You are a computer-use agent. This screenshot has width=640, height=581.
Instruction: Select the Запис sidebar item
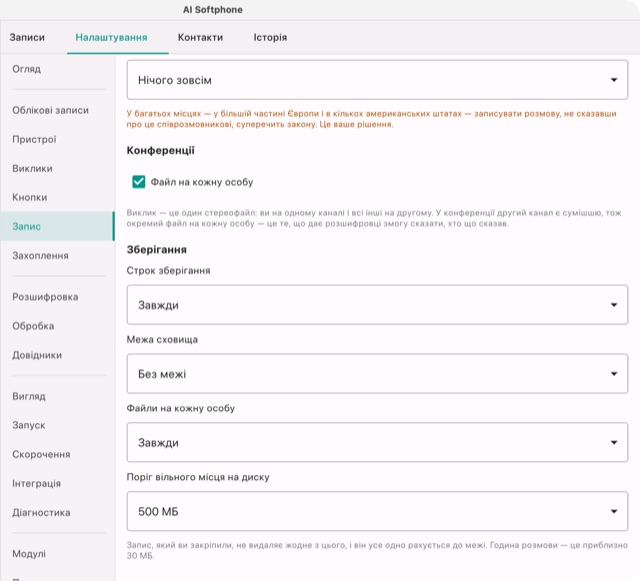pos(57,226)
